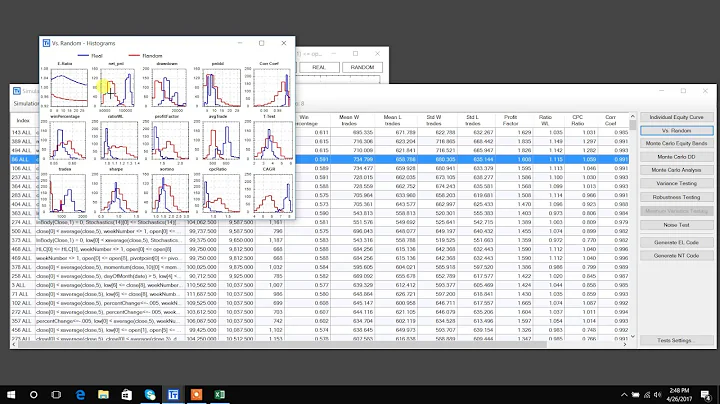
Task: Switch to Skype on the taskbar
Action: [150, 394]
